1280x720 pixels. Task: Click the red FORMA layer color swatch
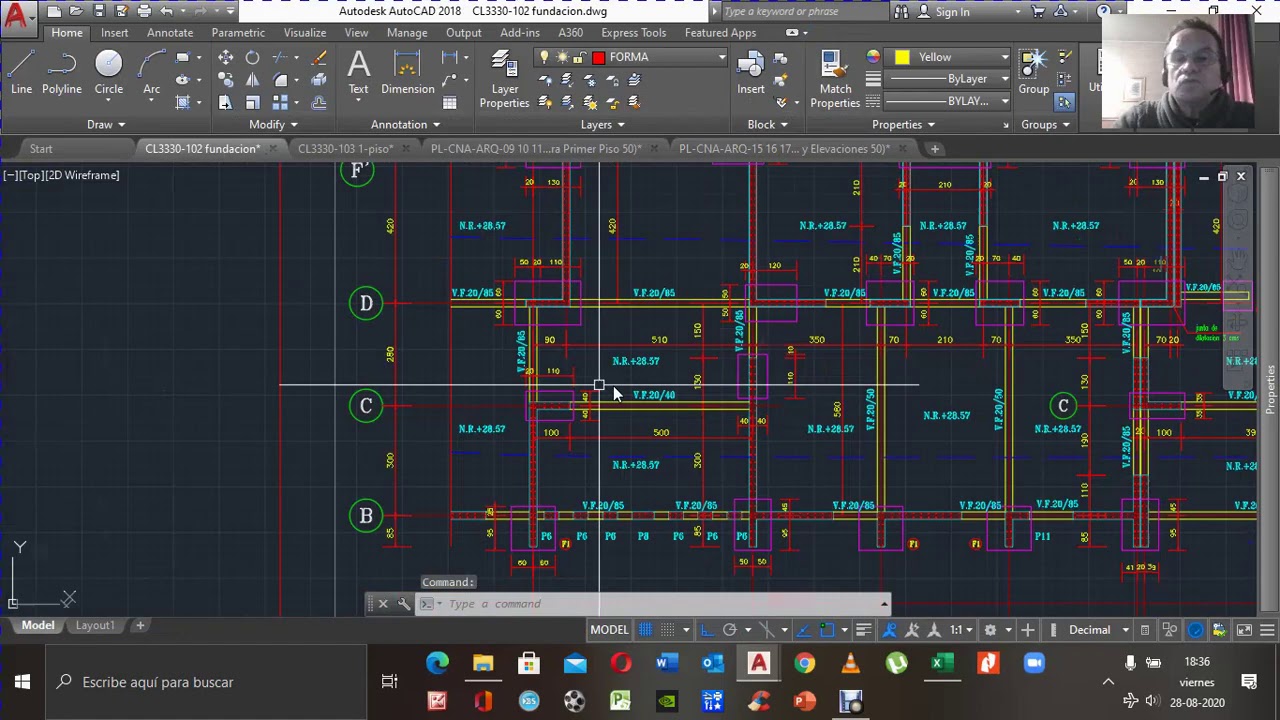(x=598, y=58)
